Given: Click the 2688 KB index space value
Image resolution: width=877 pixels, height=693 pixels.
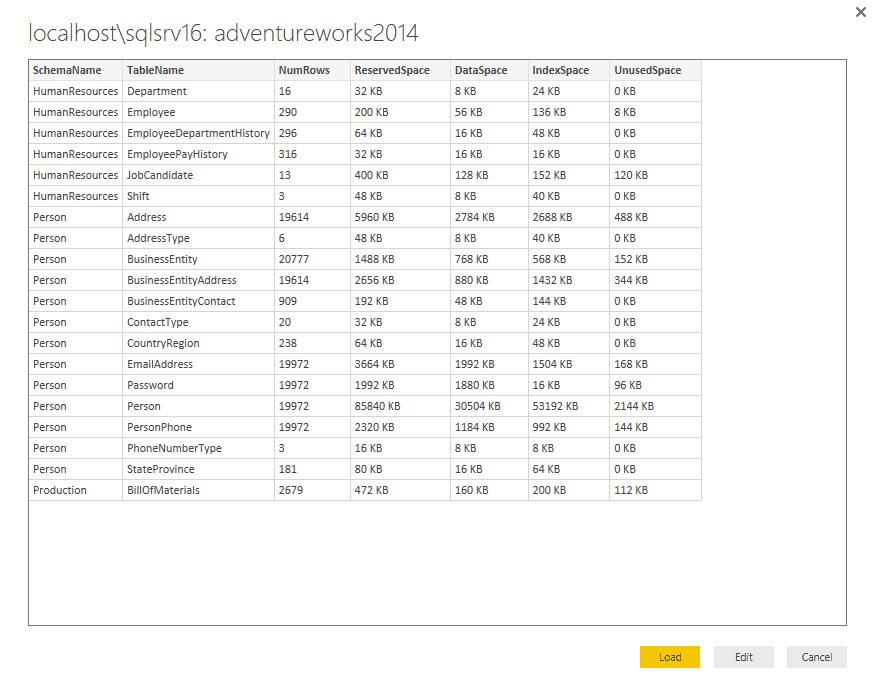Looking at the screenshot, I should coord(569,217).
